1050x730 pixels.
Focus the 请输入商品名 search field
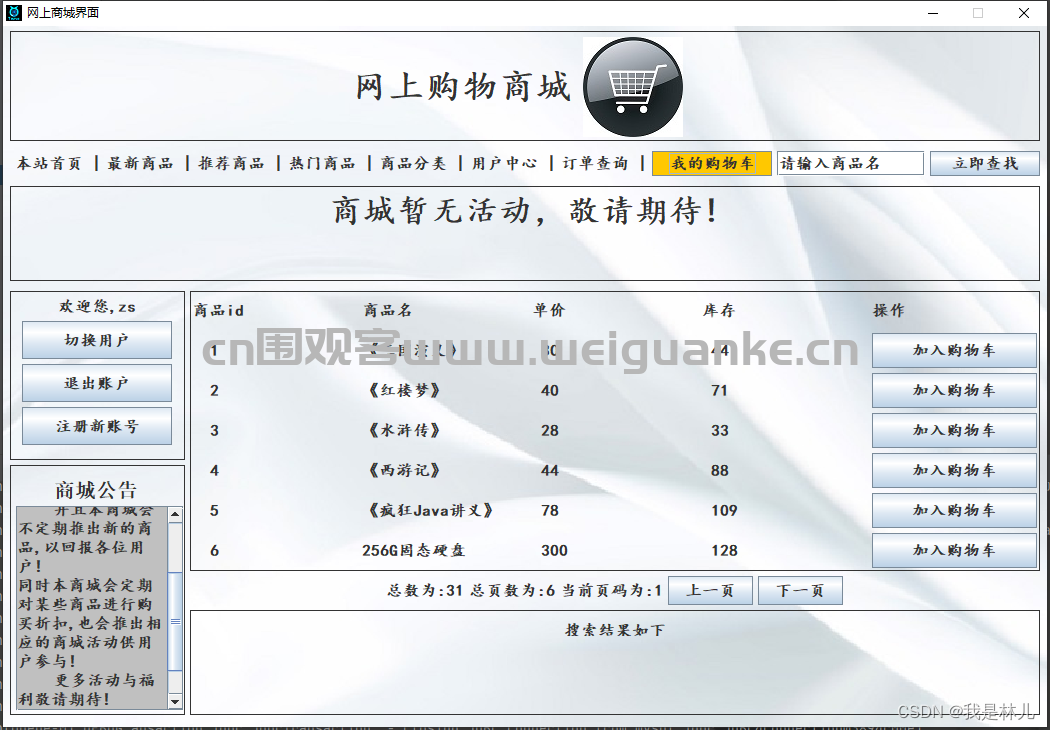pyautogui.click(x=850, y=163)
